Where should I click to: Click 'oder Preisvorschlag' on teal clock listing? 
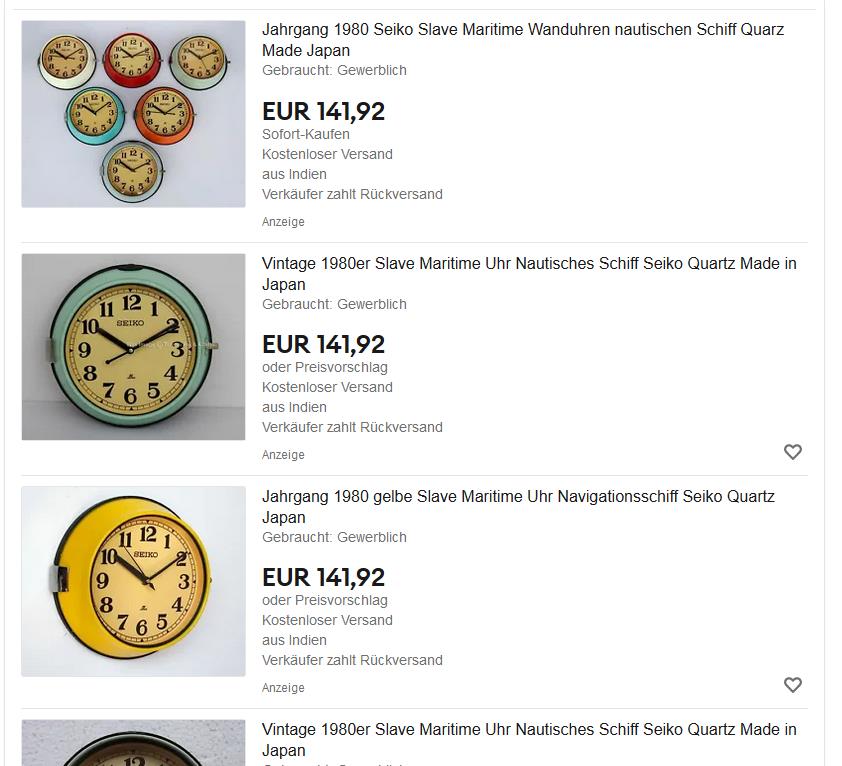[325, 367]
